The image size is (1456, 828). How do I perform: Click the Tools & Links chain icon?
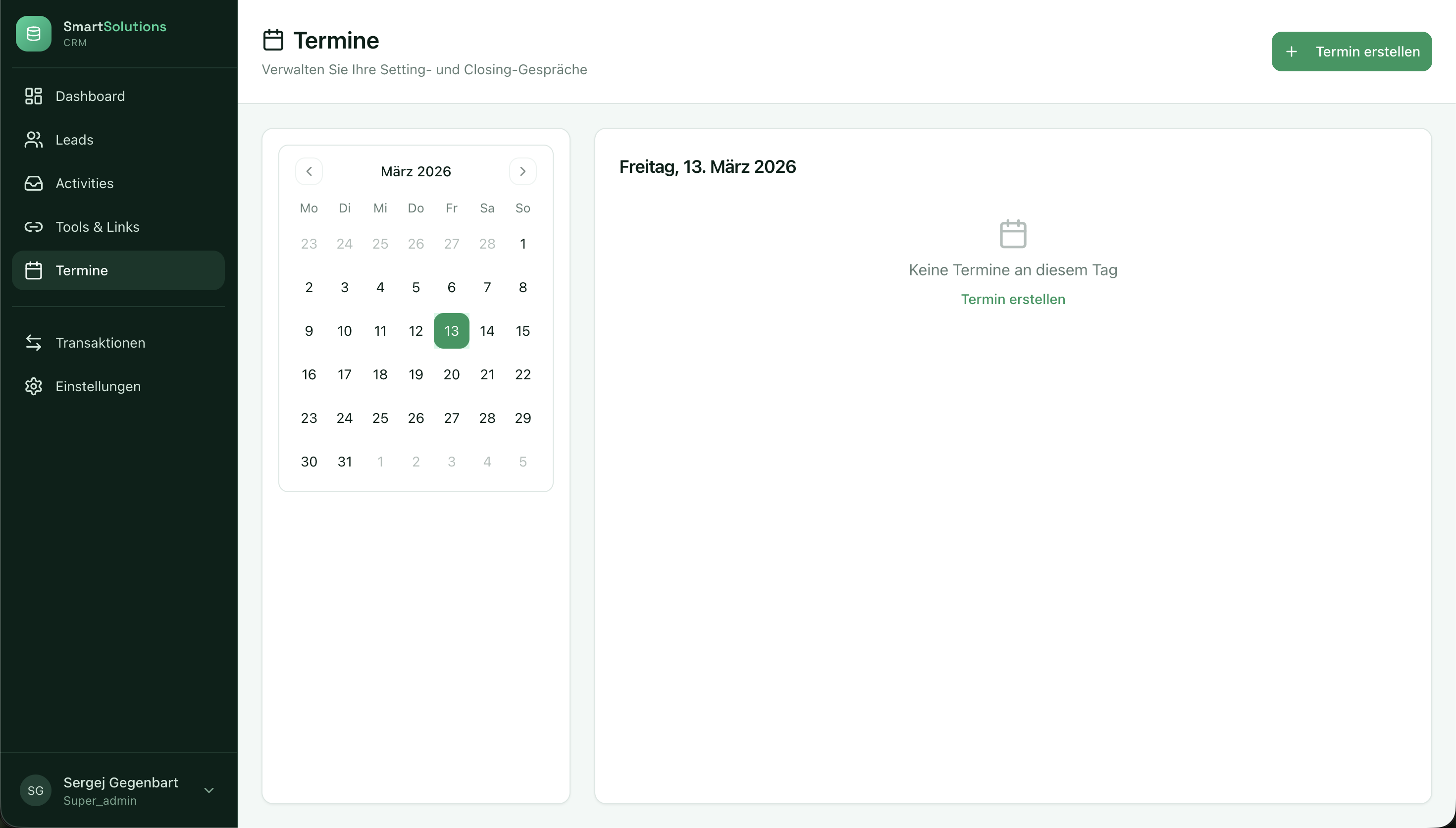[x=34, y=227]
